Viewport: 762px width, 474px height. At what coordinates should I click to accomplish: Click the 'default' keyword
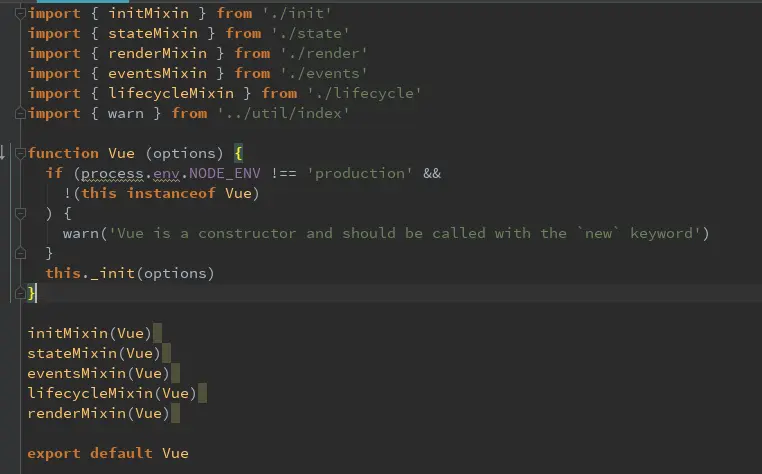pyautogui.click(x=121, y=453)
